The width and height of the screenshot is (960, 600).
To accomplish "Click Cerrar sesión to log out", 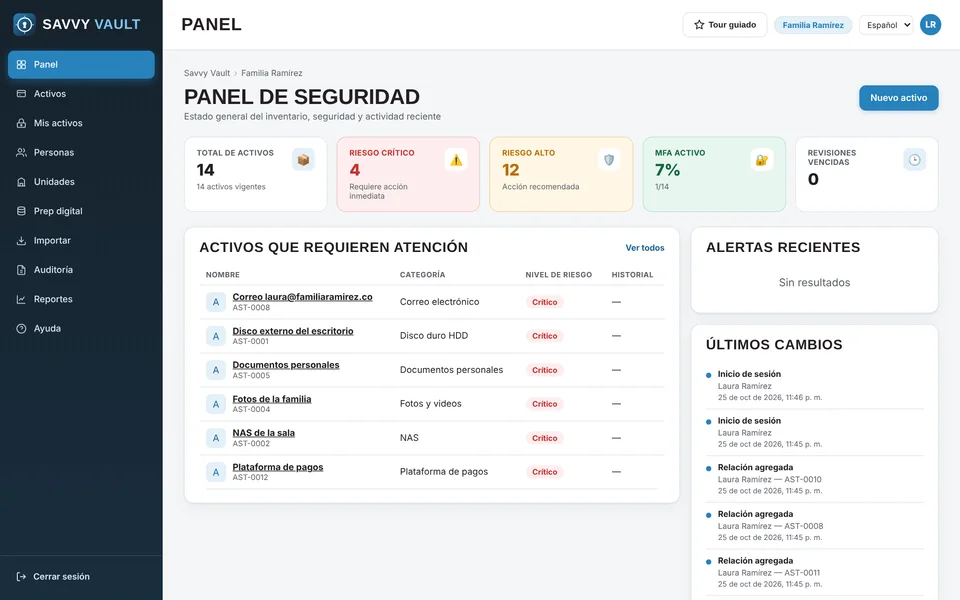I will click(x=81, y=577).
